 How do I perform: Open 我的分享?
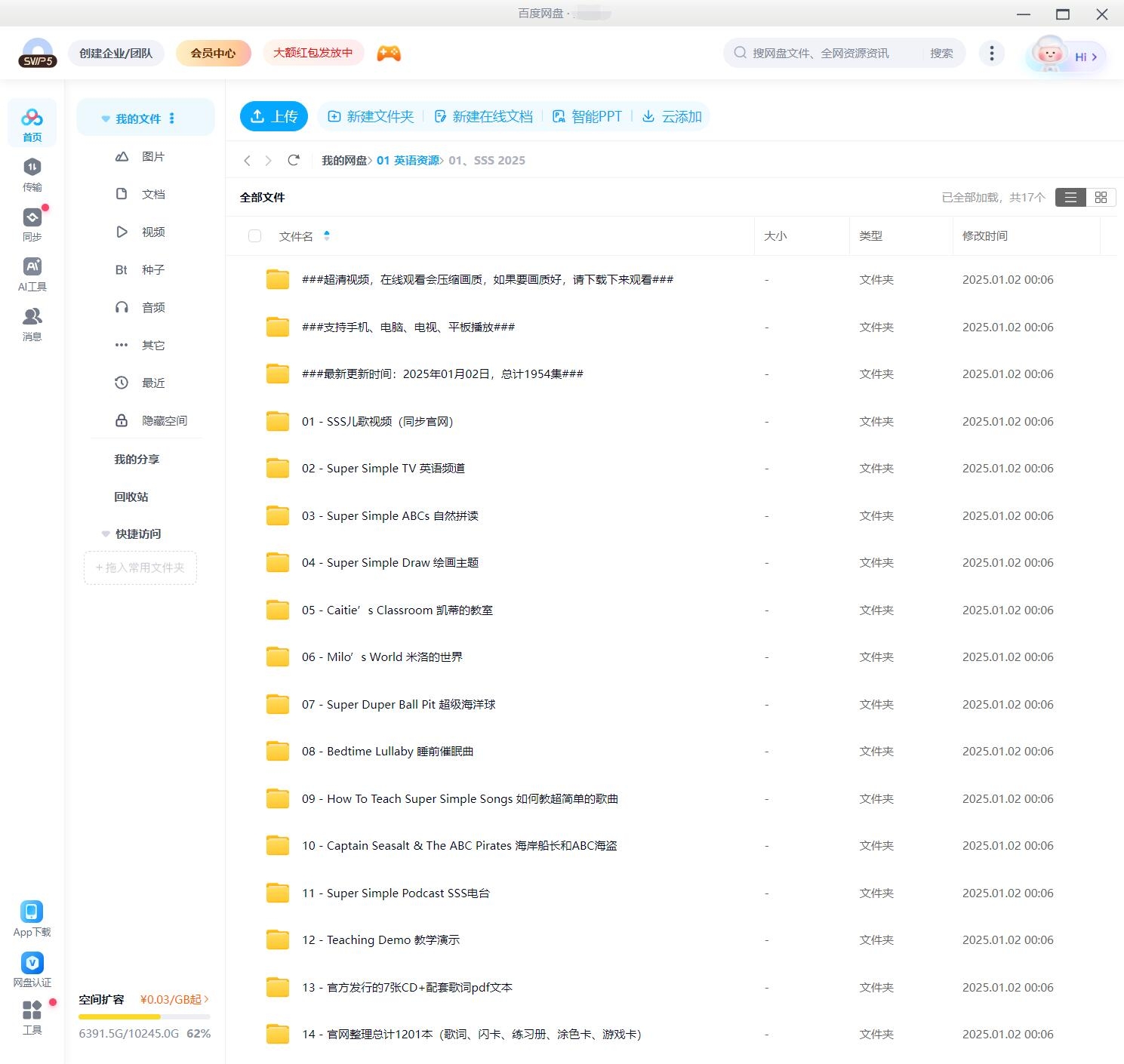[x=137, y=459]
